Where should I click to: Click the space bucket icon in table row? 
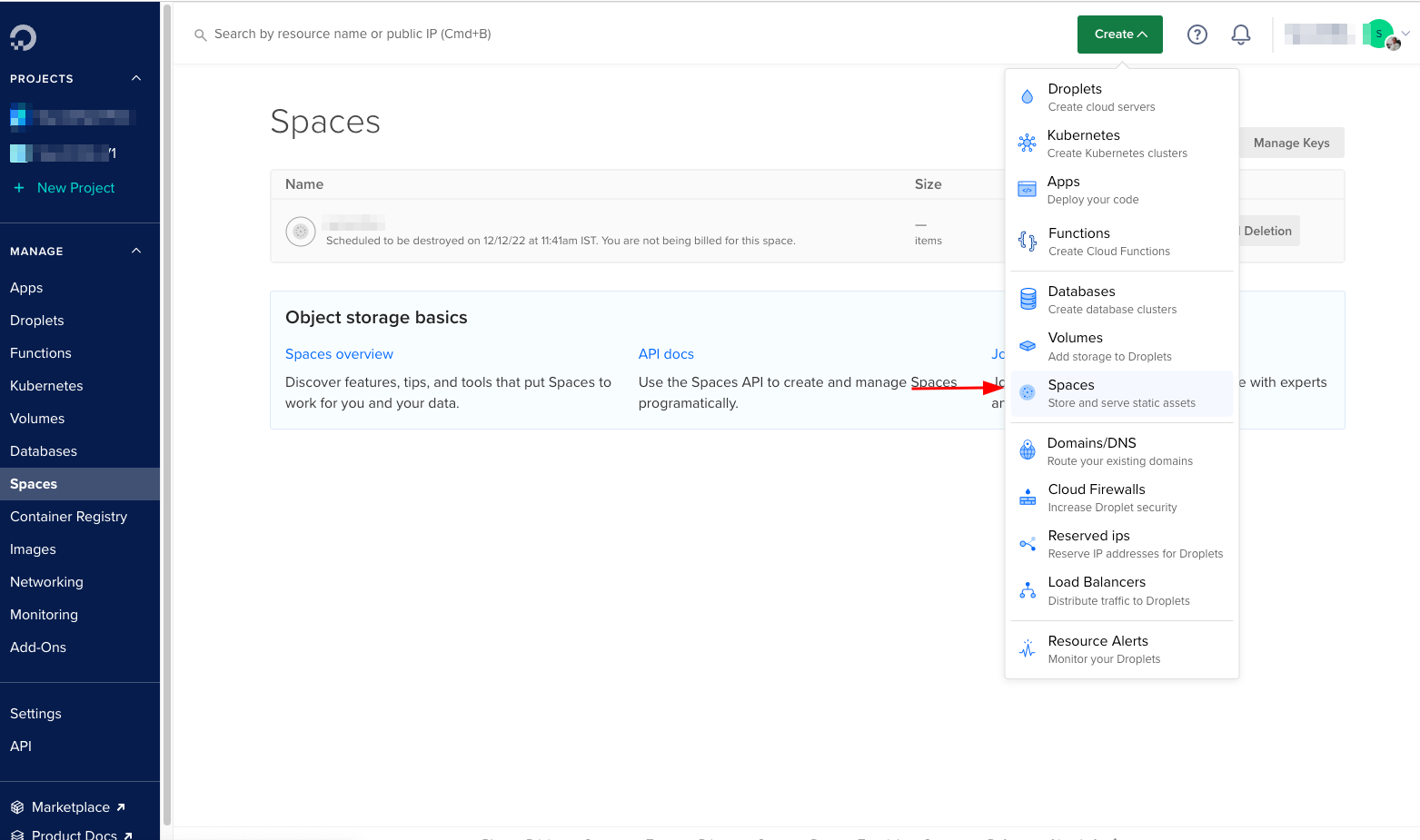pos(301,232)
